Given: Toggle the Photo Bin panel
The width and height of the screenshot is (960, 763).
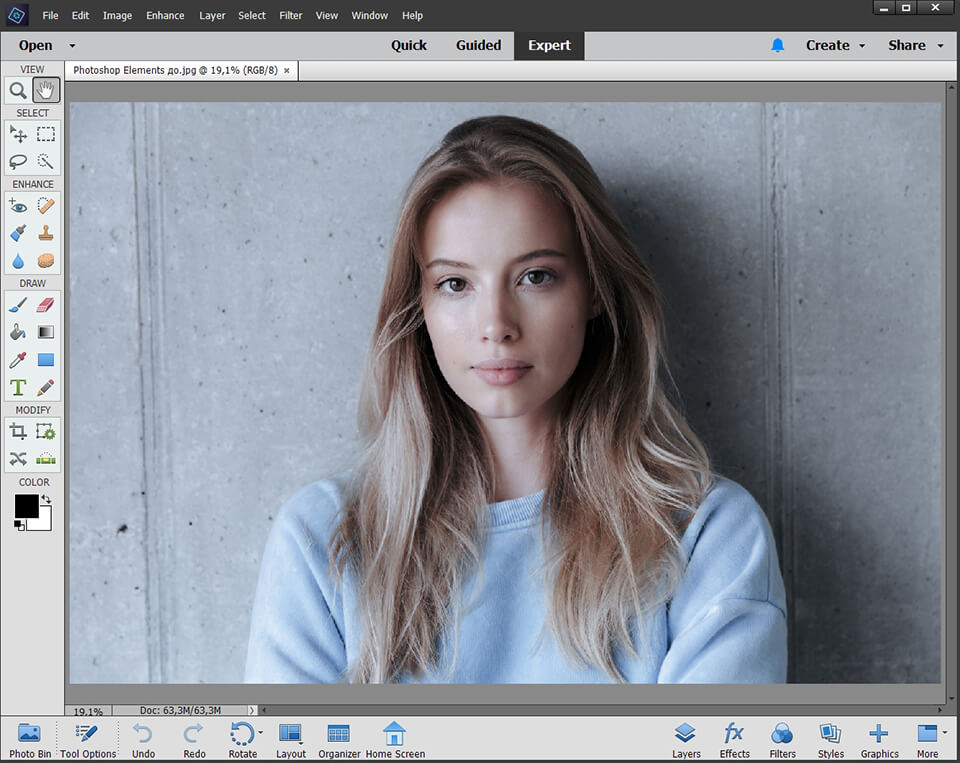Looking at the screenshot, I should pos(29,740).
